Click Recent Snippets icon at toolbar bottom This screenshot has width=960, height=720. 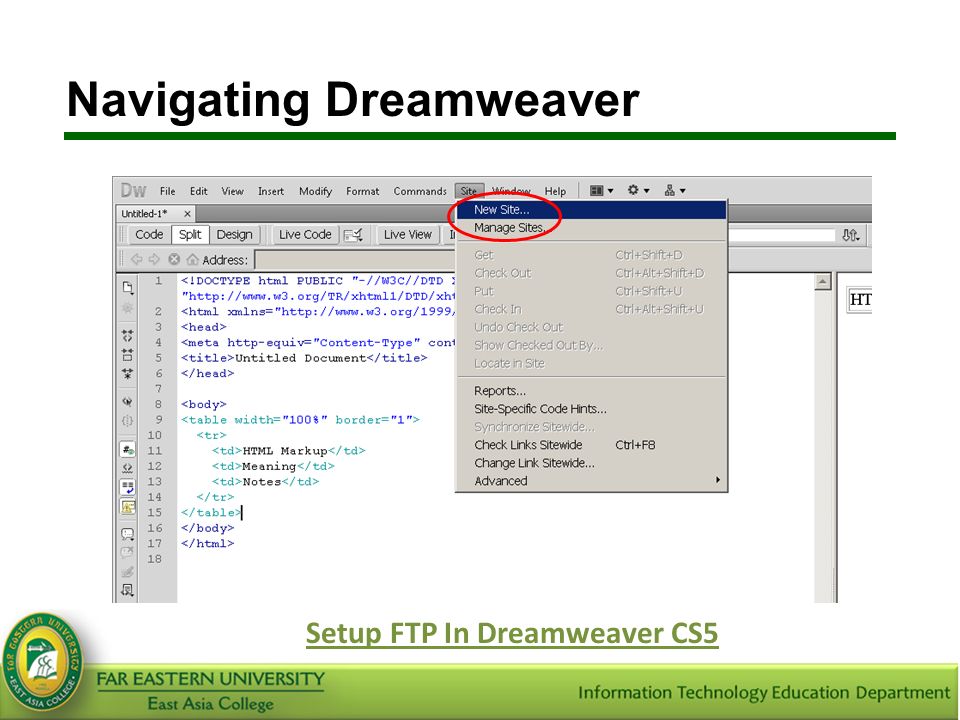[127, 590]
